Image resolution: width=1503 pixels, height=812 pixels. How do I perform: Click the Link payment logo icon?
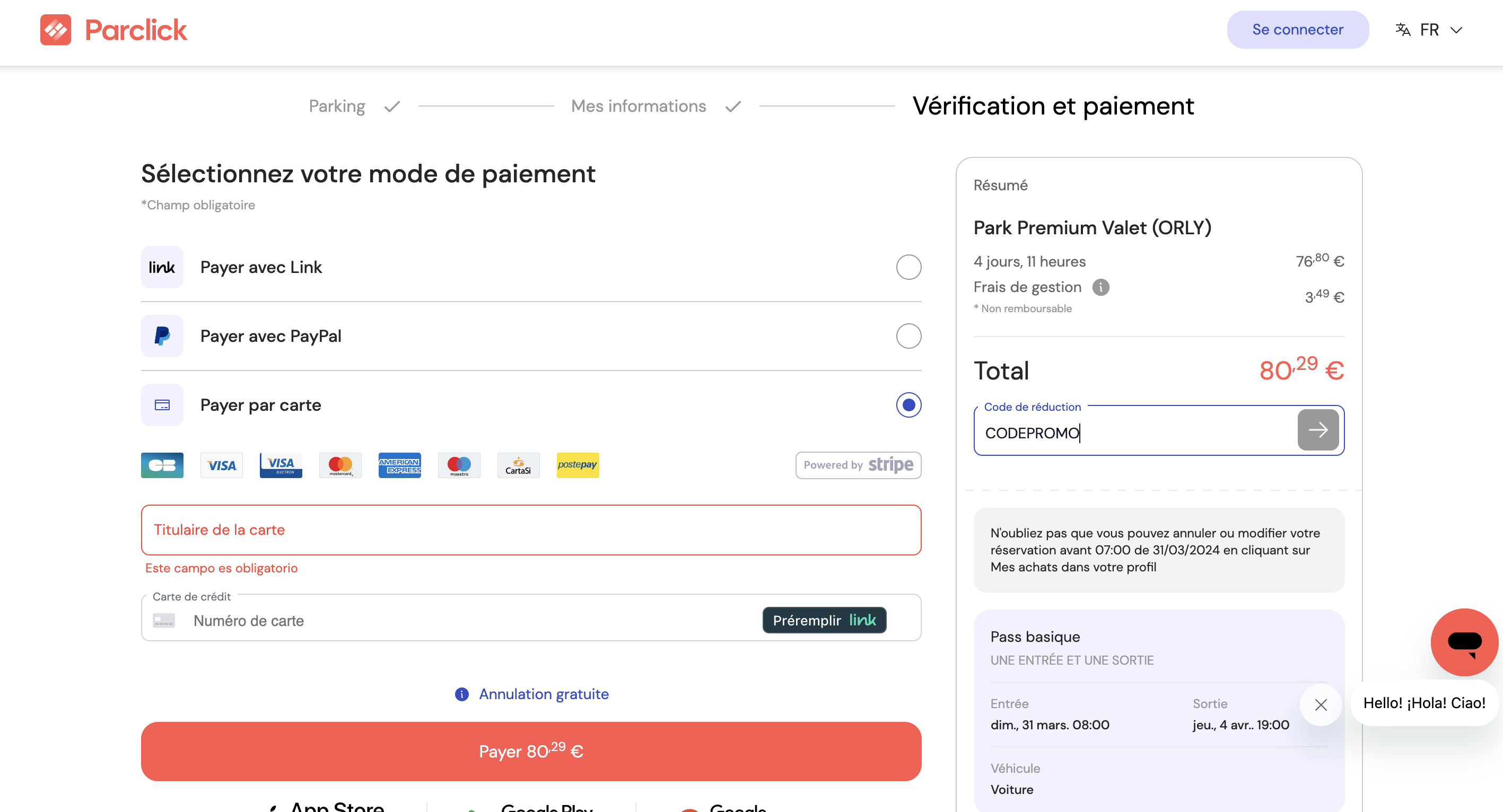162,268
